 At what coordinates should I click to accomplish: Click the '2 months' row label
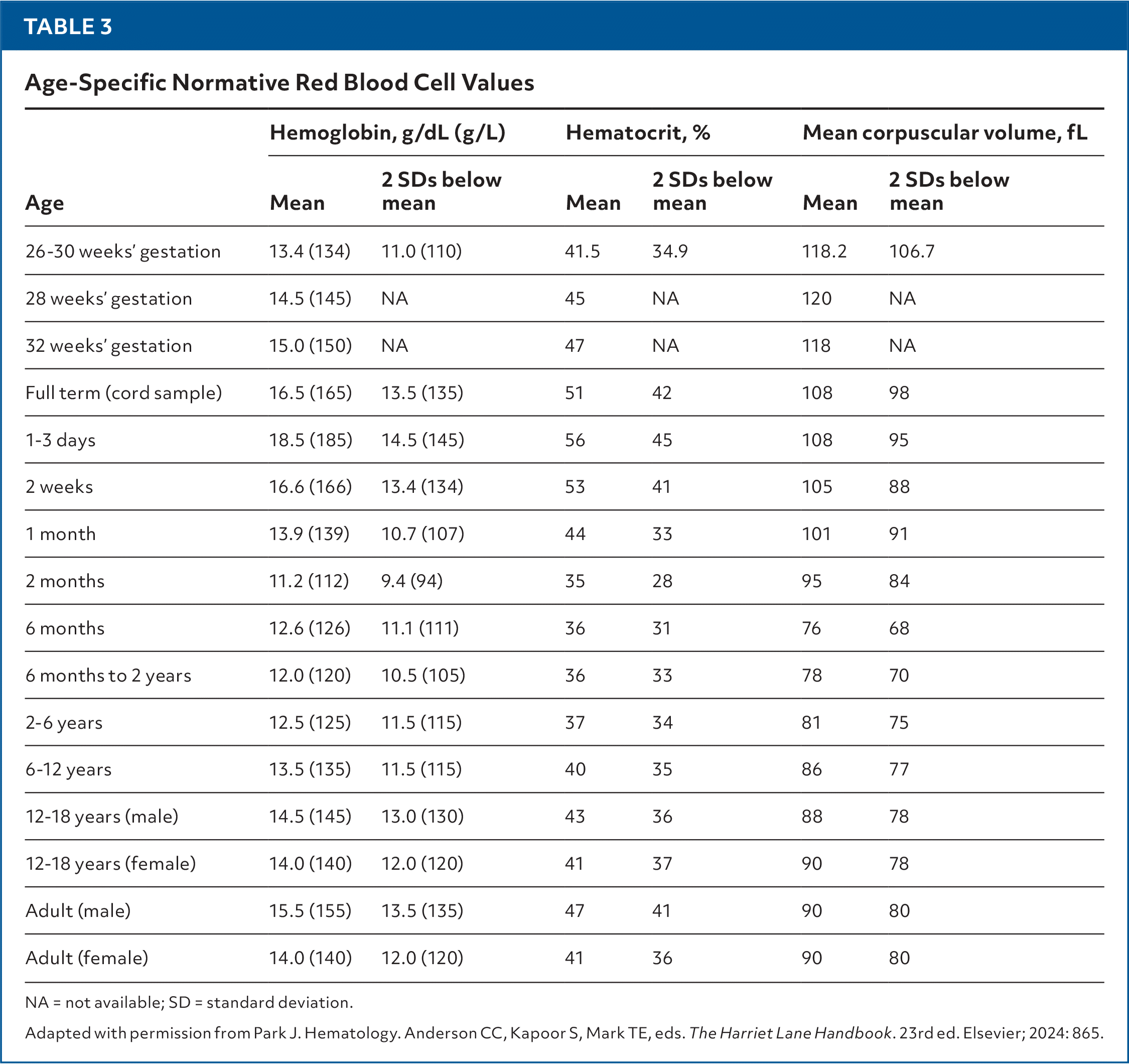[65, 582]
